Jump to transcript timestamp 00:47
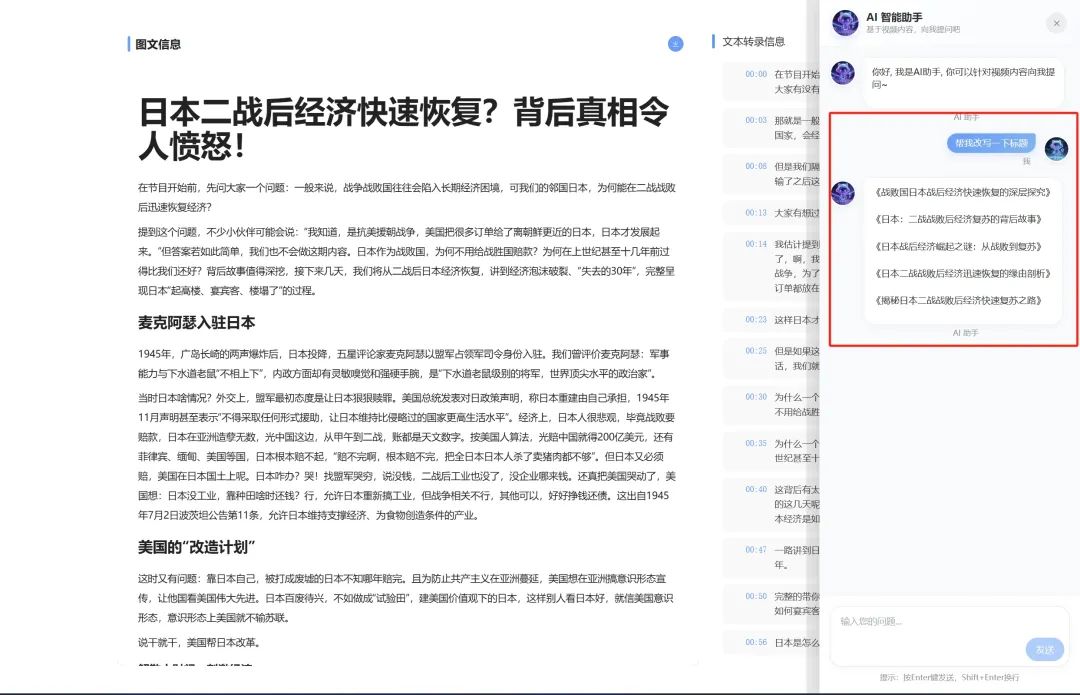Image resolution: width=1080 pixels, height=695 pixels. pyautogui.click(x=756, y=550)
